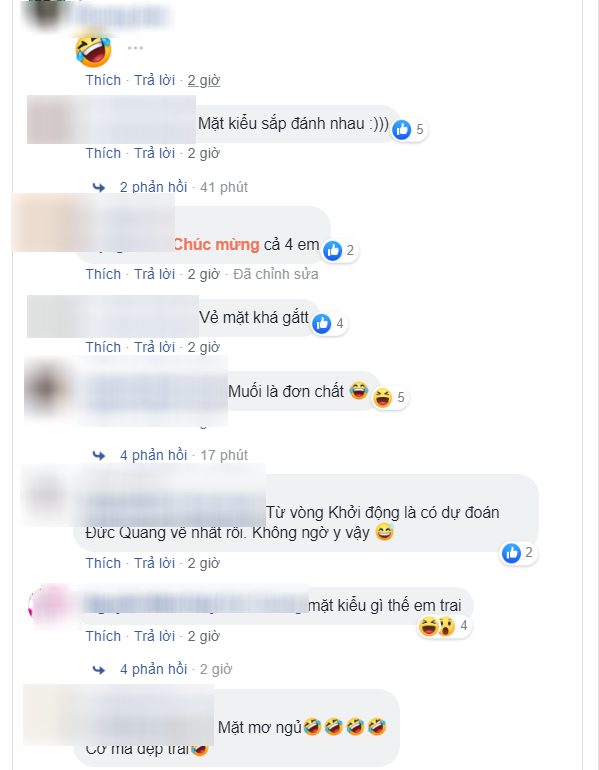This screenshot has width=599, height=770.
Task: Open 'Đã chỉnh sửa' edit history link
Action: coord(275,274)
